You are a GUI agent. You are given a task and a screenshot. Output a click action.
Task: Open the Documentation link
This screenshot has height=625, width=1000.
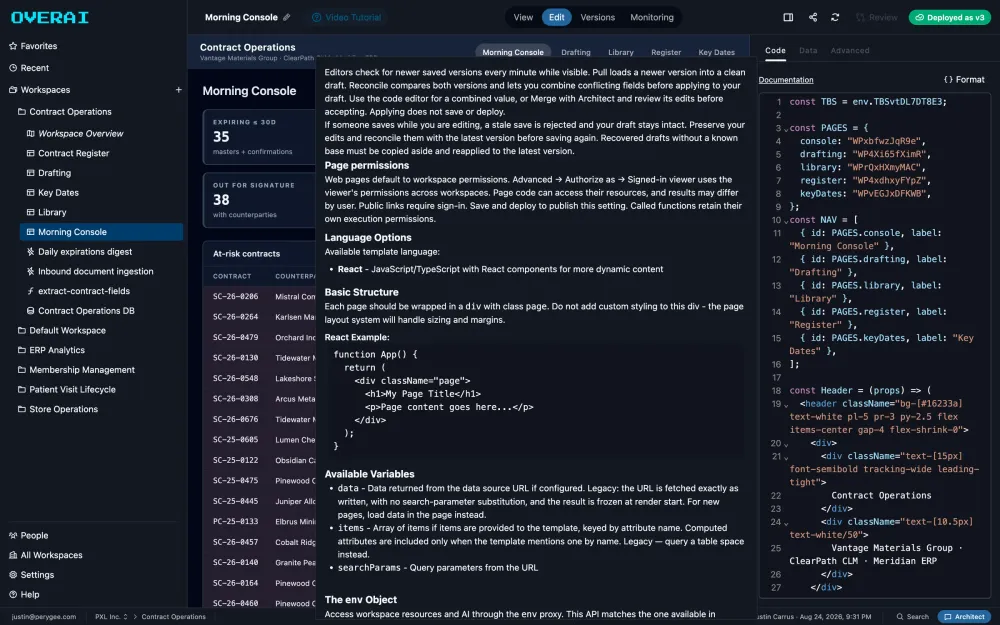786,80
